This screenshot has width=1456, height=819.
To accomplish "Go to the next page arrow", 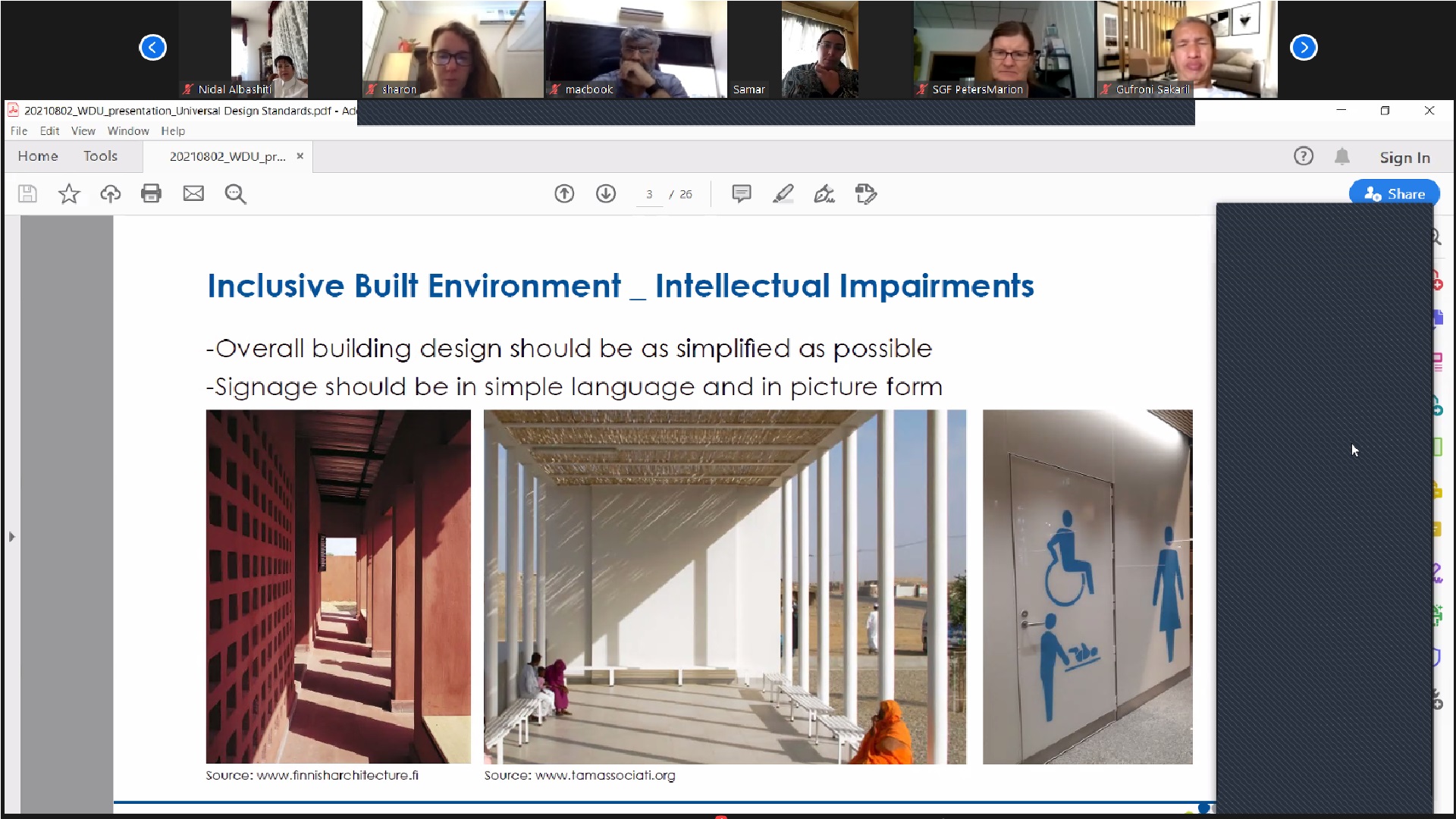I will (x=606, y=194).
